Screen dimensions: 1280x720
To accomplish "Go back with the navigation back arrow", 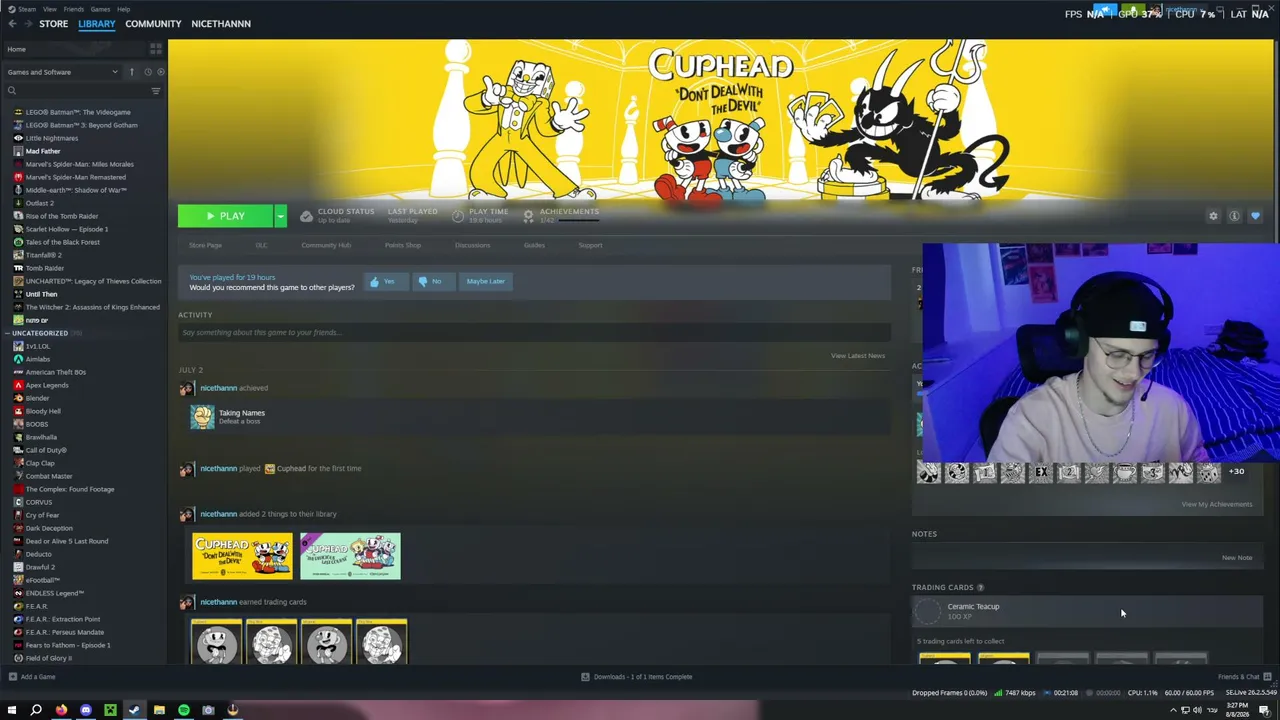I will tap(10, 23).
